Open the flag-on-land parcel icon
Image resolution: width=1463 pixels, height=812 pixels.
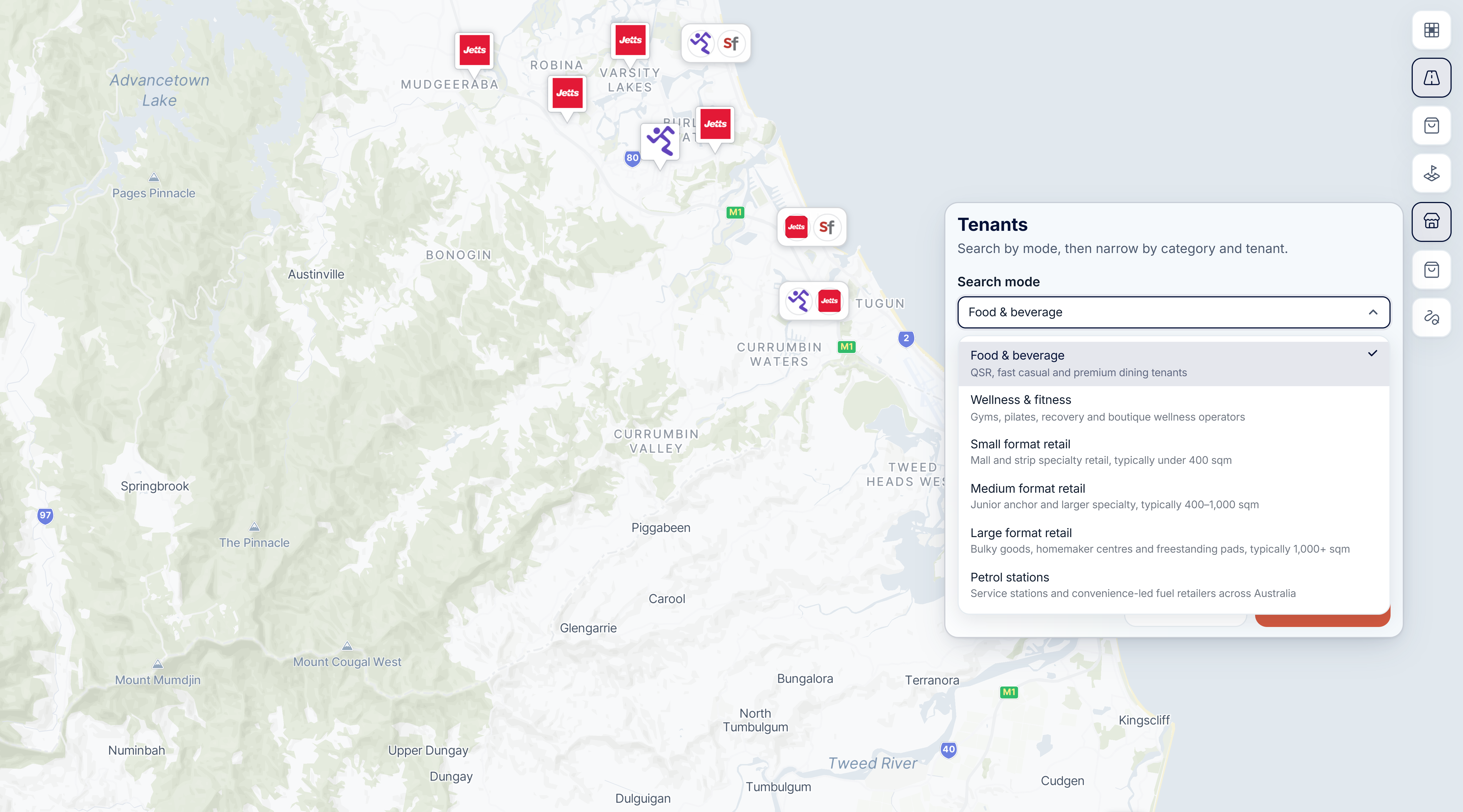coord(1431,173)
